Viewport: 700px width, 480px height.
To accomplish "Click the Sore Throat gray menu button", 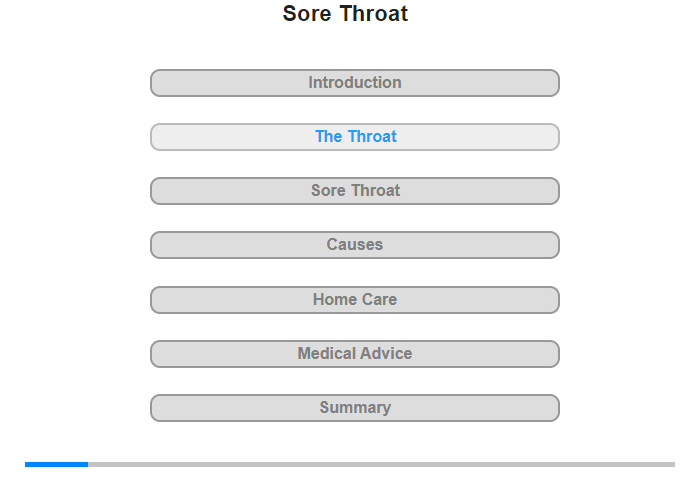I will [355, 191].
